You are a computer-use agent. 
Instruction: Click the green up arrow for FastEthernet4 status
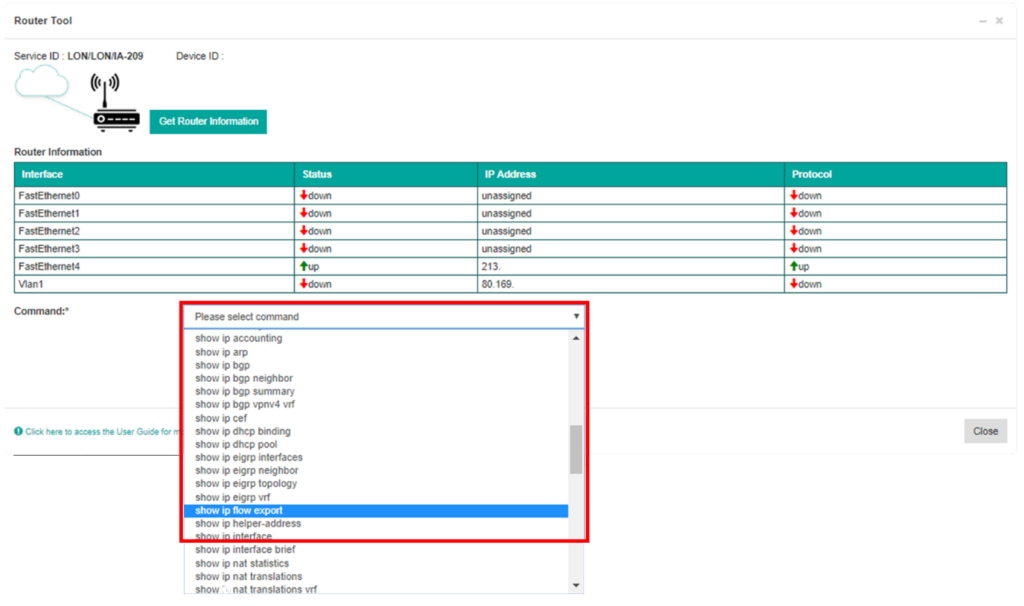click(304, 266)
